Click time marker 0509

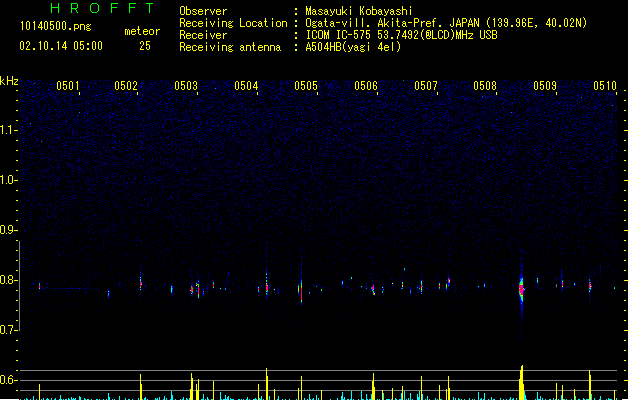click(x=545, y=86)
